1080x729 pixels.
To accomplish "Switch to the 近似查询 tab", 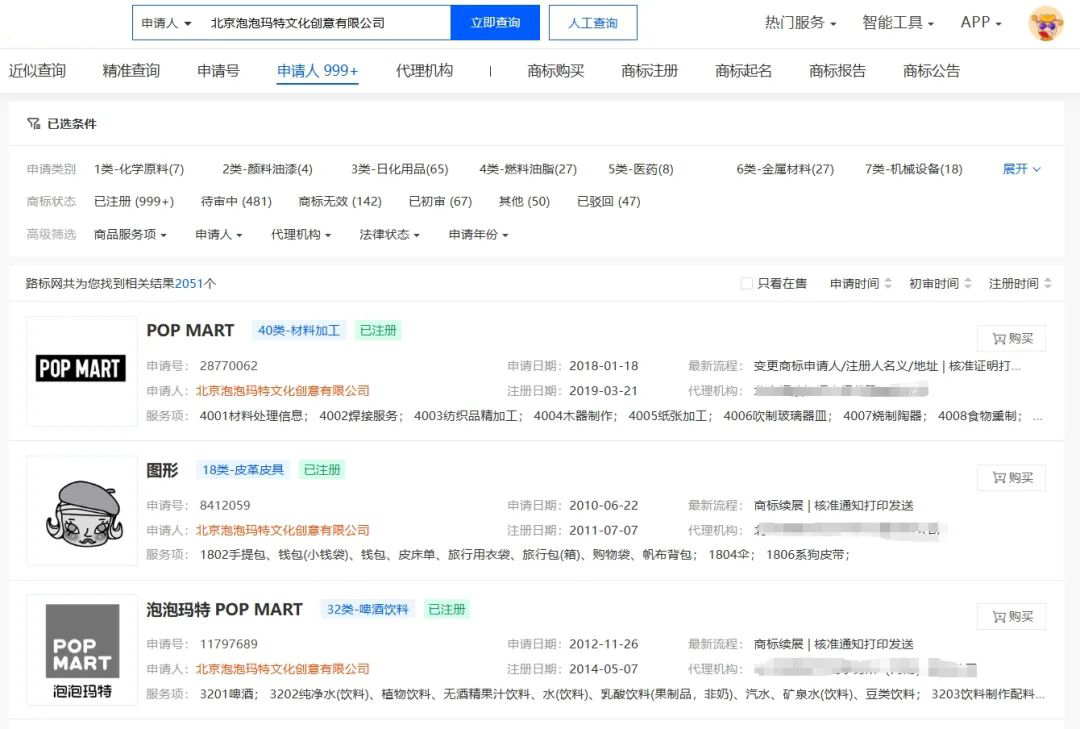I will pyautogui.click(x=37, y=71).
